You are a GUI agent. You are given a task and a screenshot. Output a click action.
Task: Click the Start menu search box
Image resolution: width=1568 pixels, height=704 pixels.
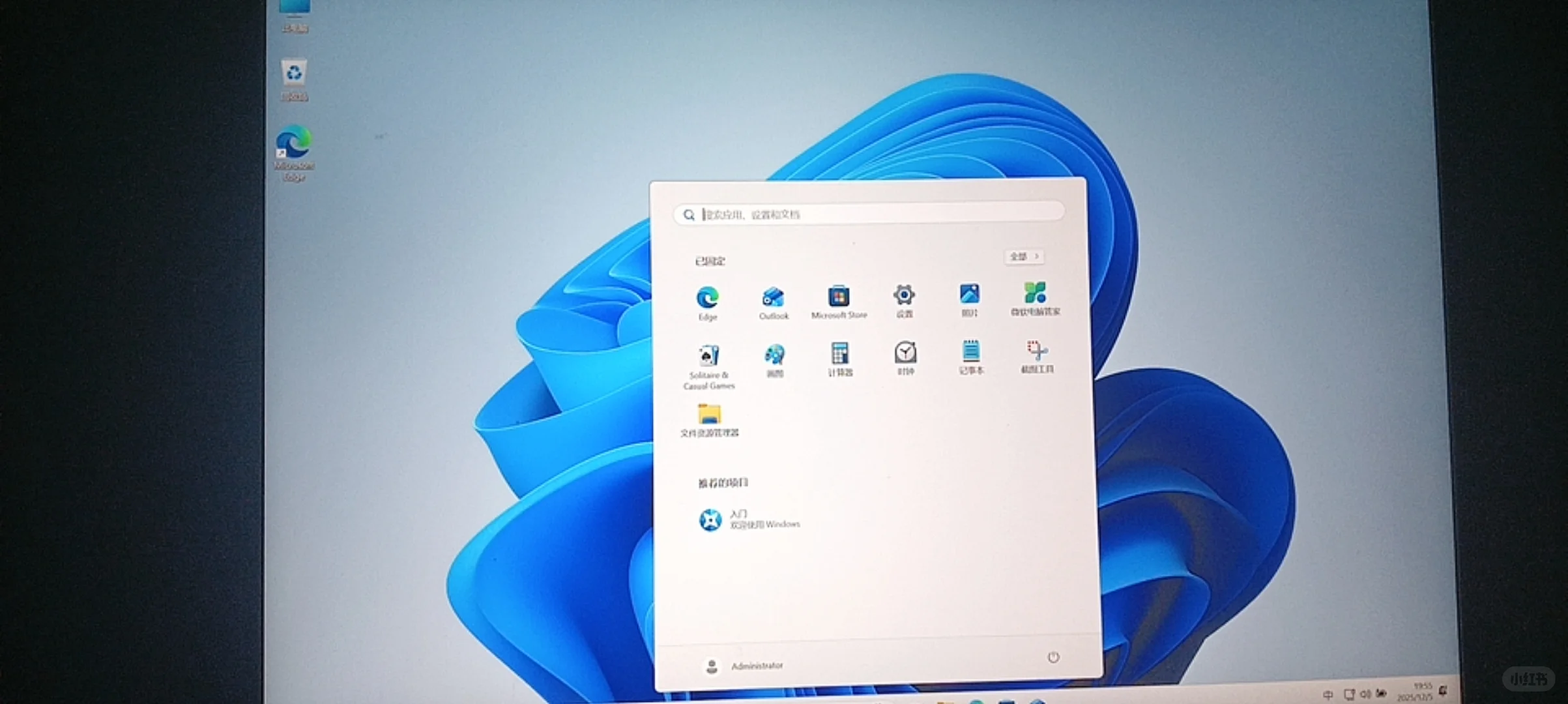tap(869, 214)
